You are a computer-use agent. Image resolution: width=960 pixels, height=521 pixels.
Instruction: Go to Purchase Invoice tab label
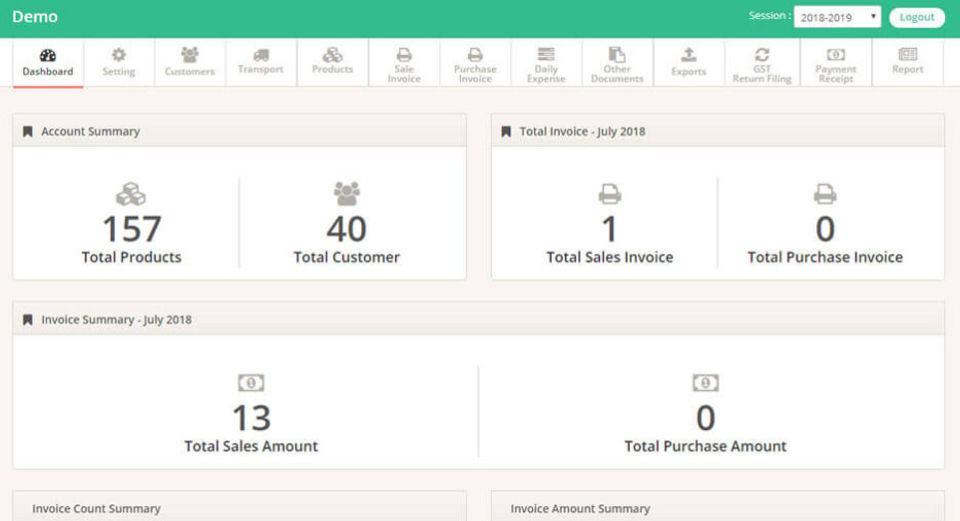[475, 74]
